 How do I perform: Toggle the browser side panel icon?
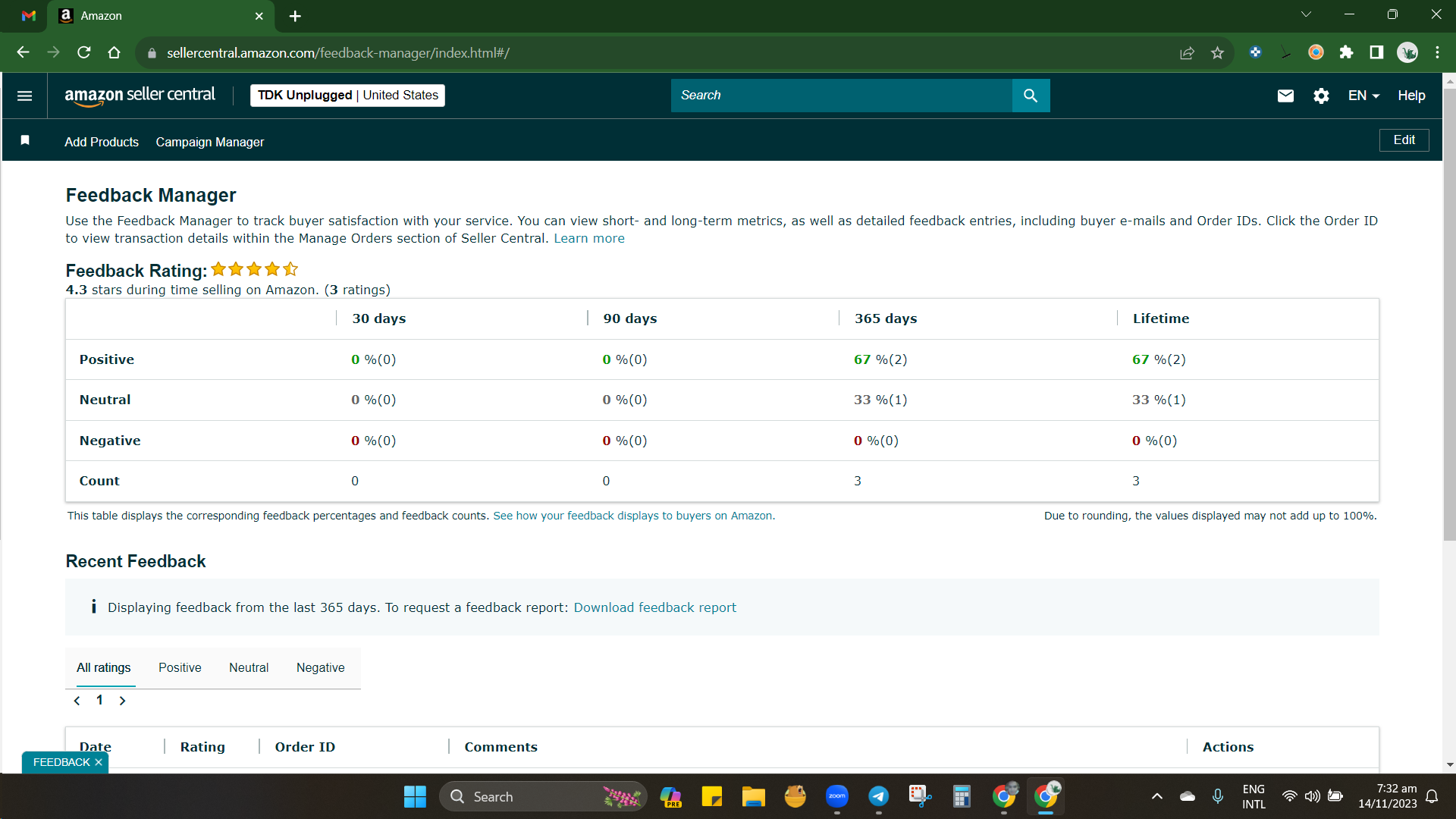point(1376,52)
